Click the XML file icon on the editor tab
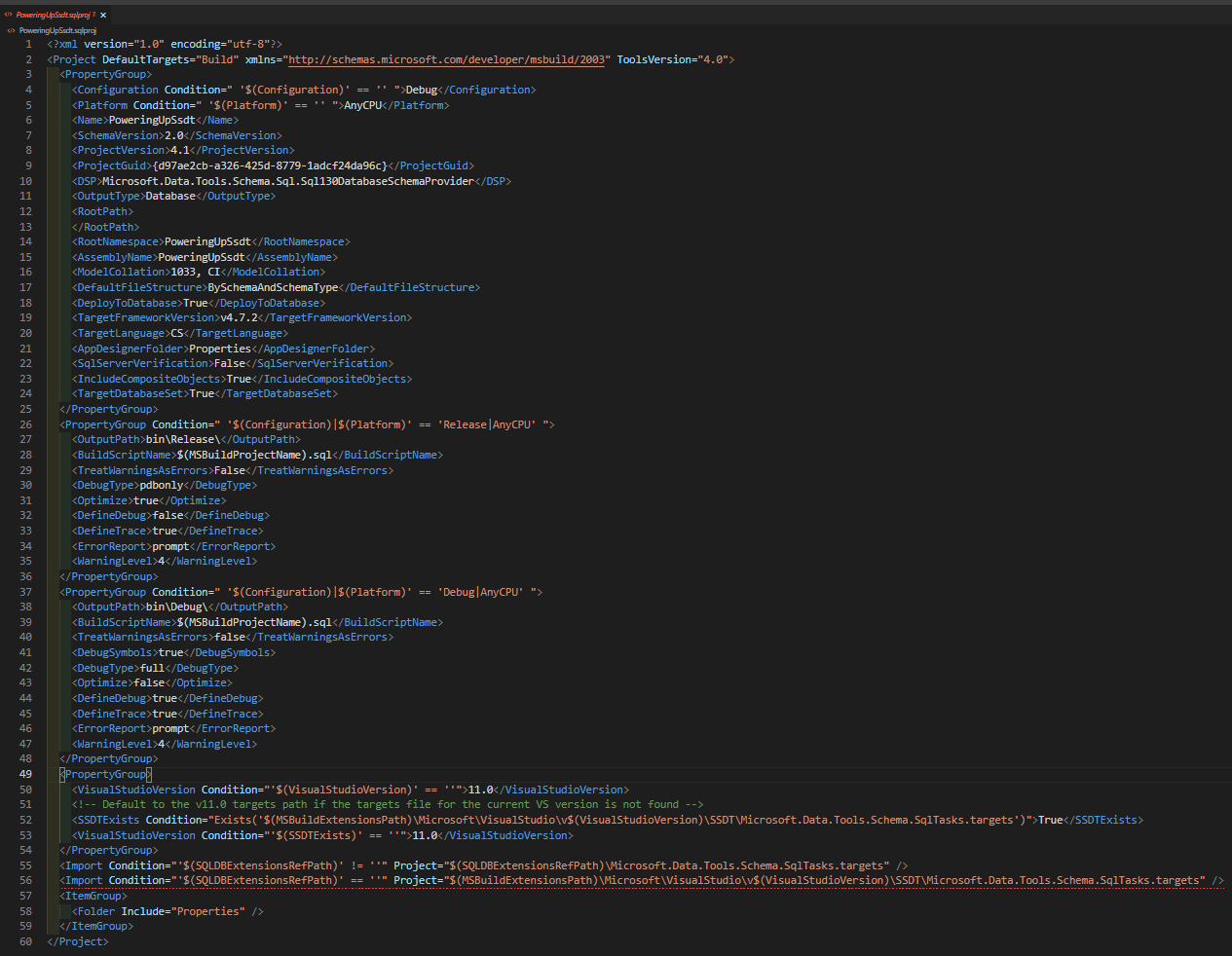The image size is (1232, 956). tap(9, 15)
